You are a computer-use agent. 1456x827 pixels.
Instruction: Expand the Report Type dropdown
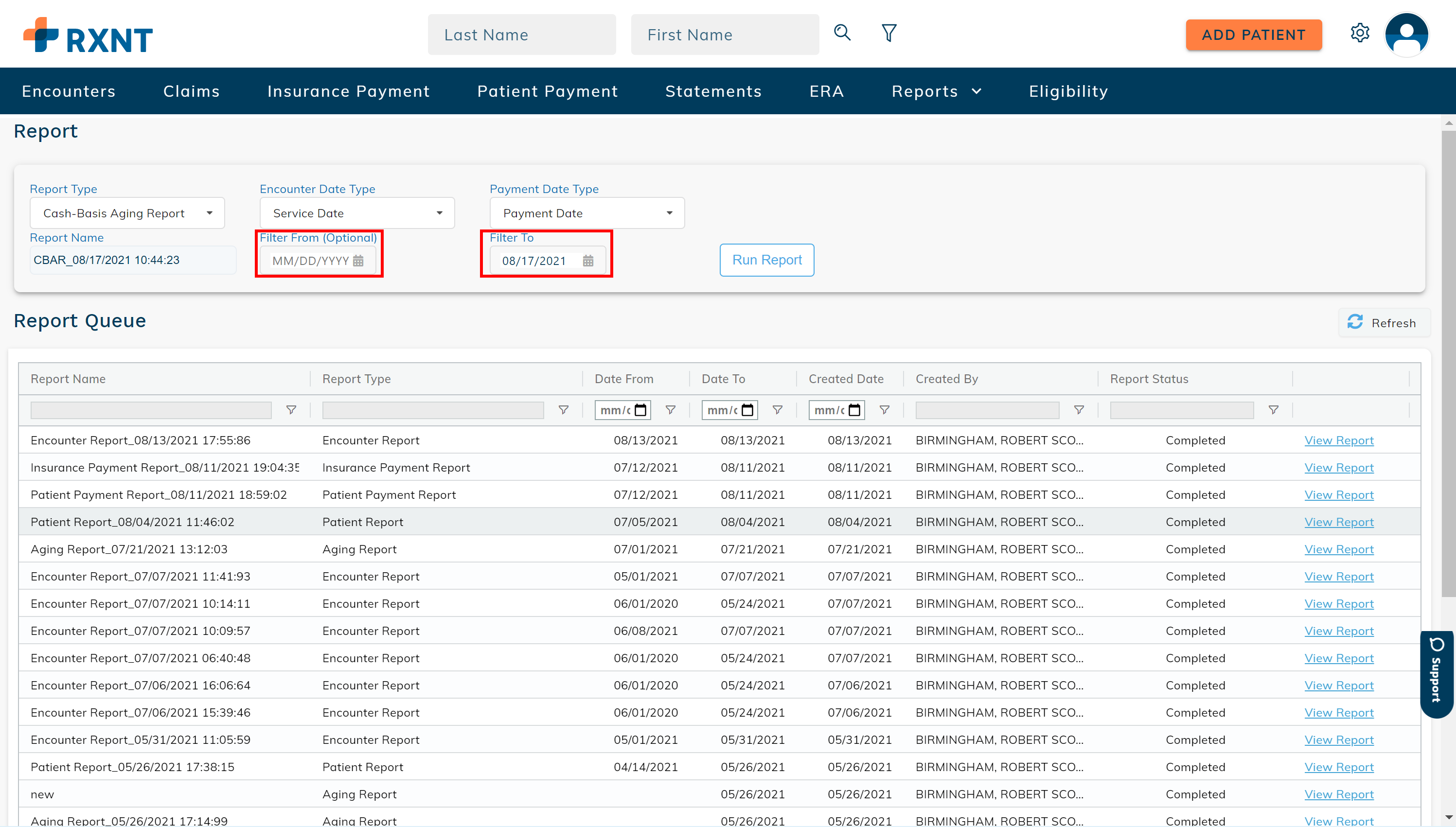[209, 213]
